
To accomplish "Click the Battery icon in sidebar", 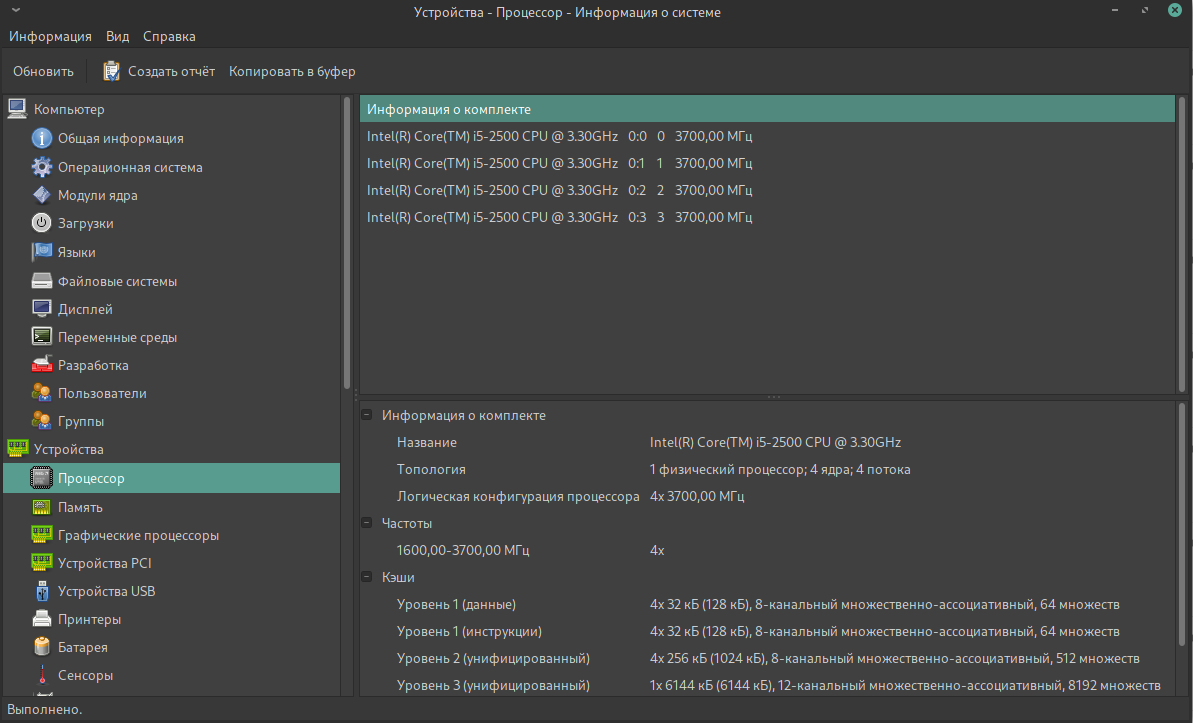I will (42, 647).
